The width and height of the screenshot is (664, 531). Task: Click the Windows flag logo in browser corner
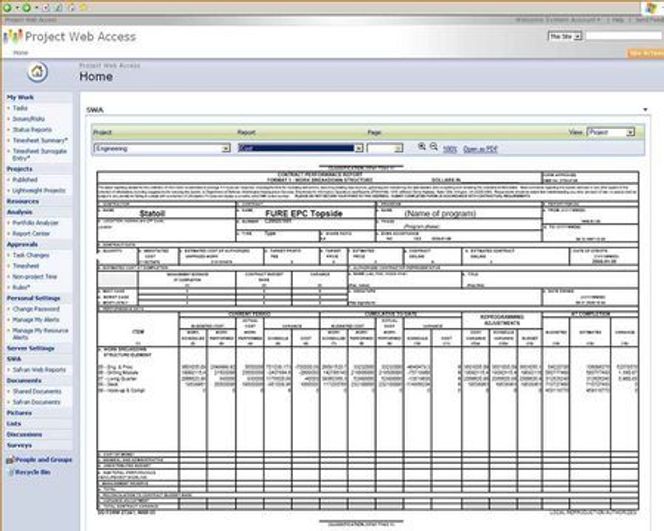point(651,8)
